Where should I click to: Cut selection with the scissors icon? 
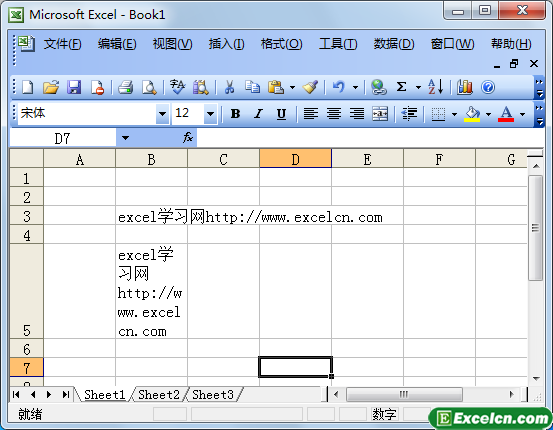(x=229, y=87)
